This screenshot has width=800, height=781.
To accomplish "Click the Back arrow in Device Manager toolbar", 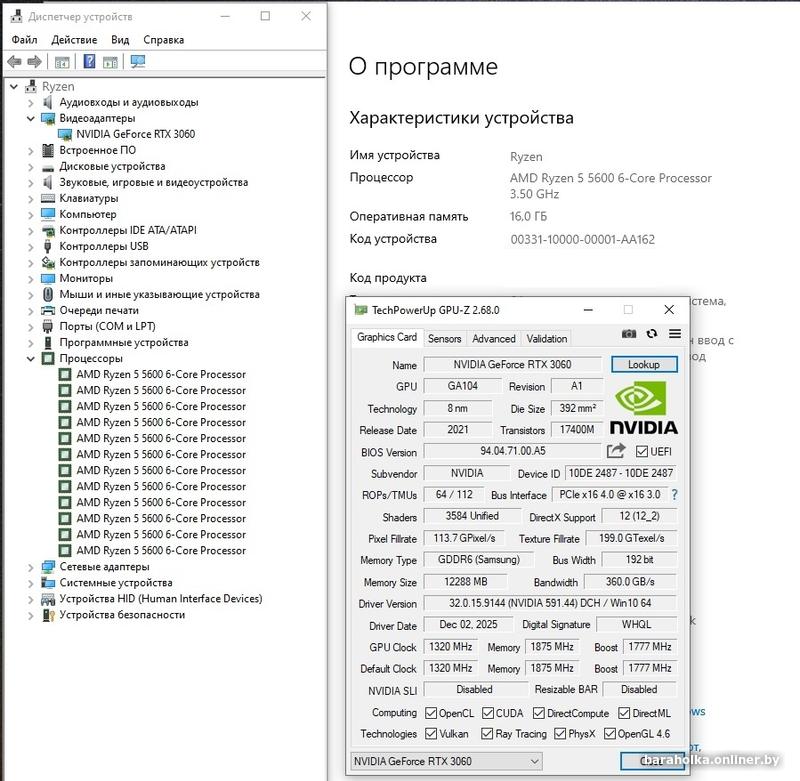I will click(x=14, y=62).
